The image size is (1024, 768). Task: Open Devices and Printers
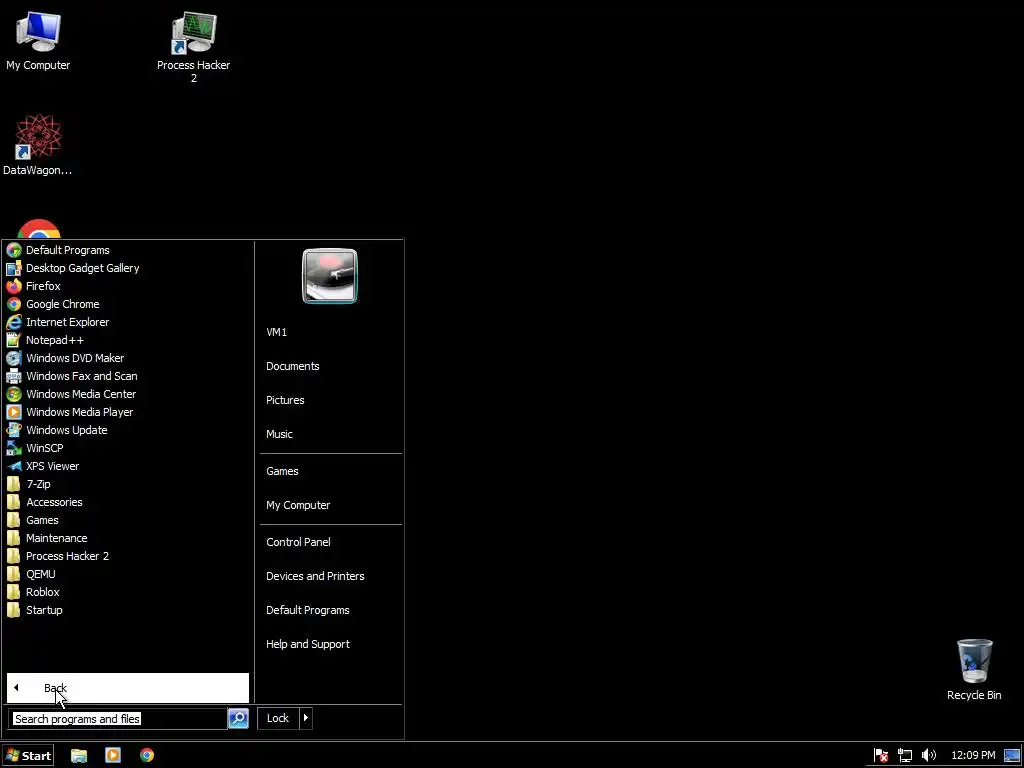(x=315, y=576)
